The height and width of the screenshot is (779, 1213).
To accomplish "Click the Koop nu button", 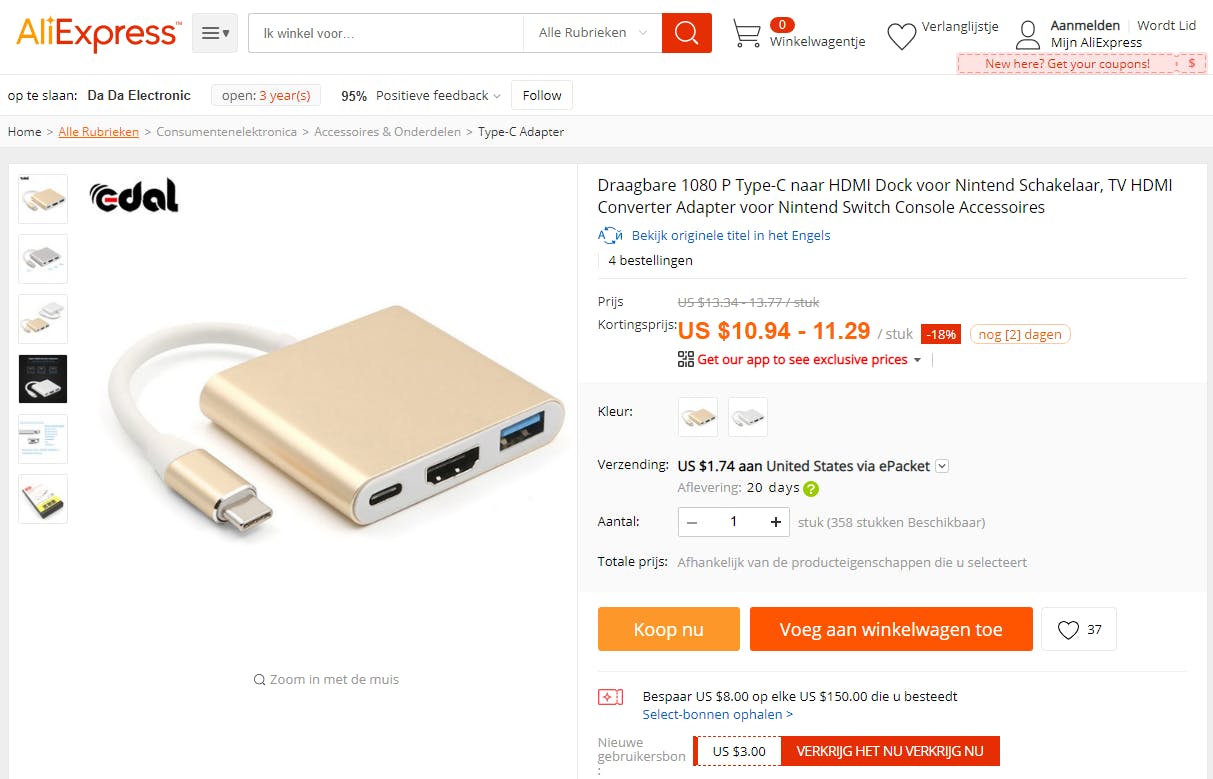I will (x=668, y=628).
